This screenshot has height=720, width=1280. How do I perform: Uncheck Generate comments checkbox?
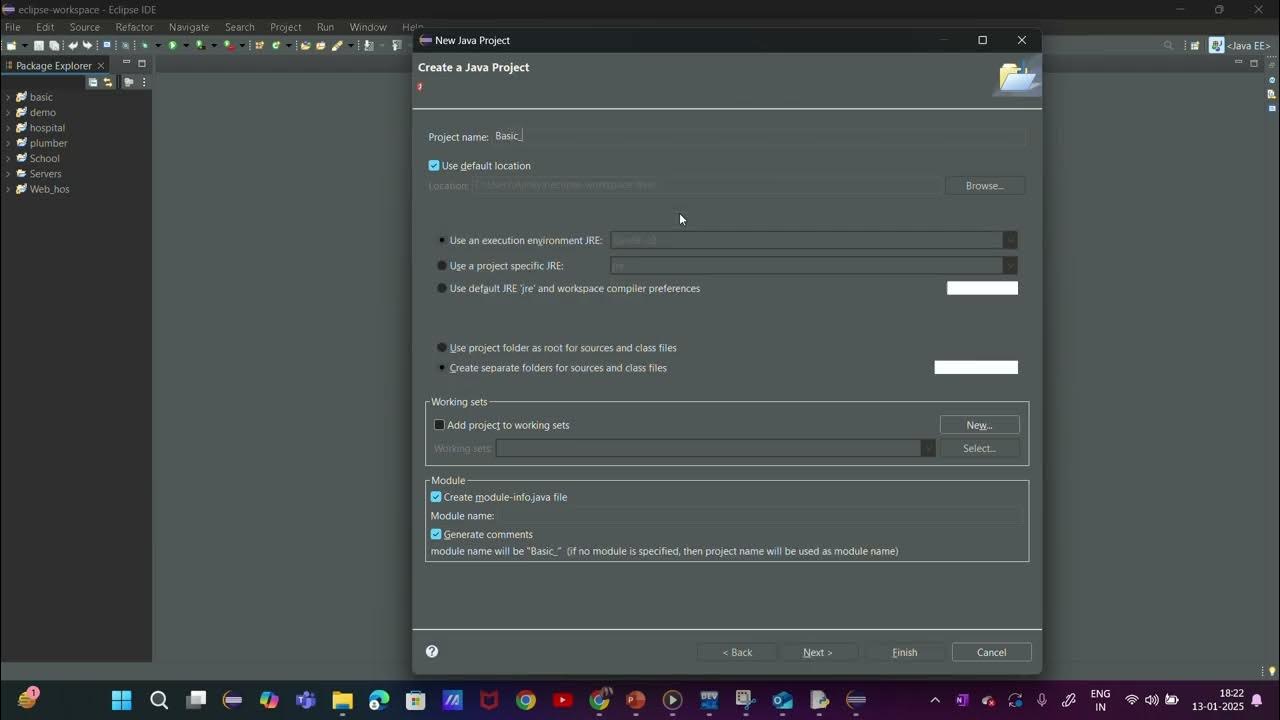(436, 534)
